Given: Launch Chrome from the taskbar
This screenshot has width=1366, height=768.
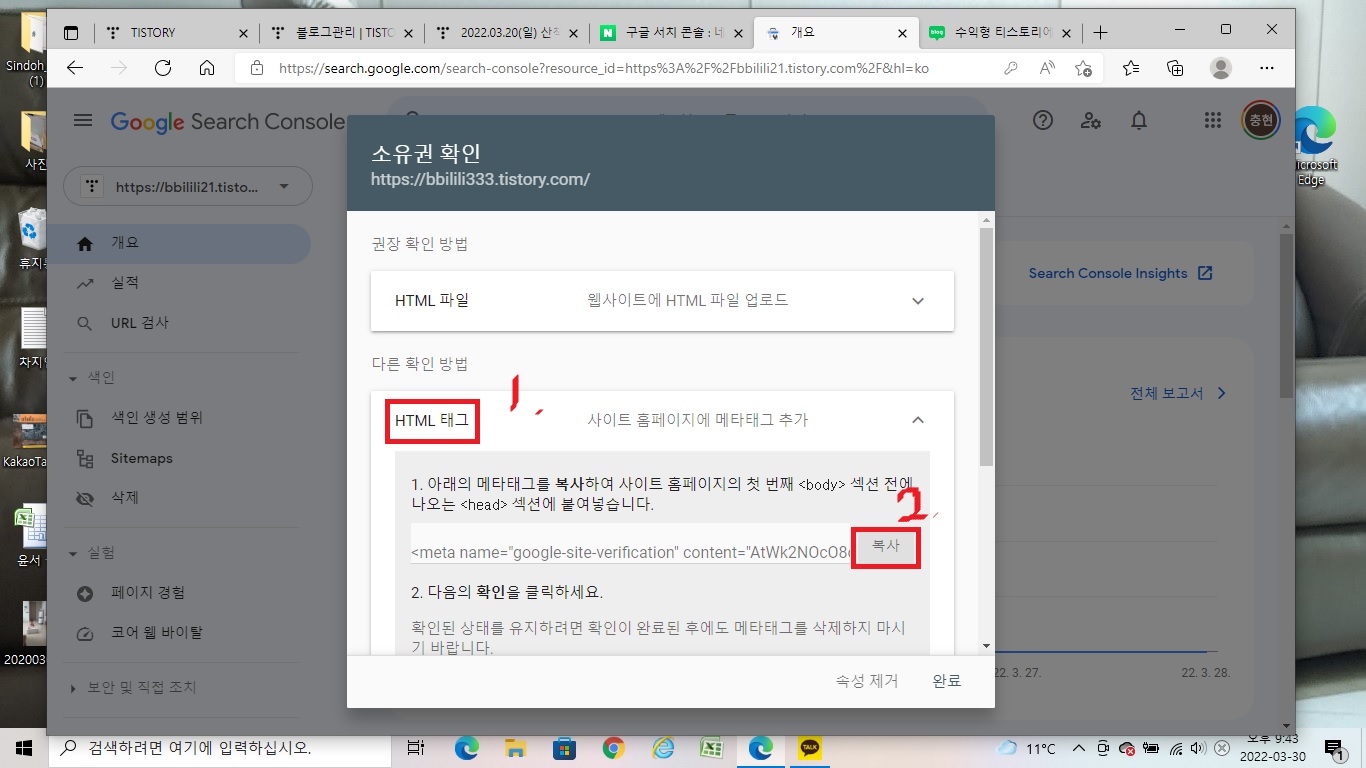Looking at the screenshot, I should (614, 748).
